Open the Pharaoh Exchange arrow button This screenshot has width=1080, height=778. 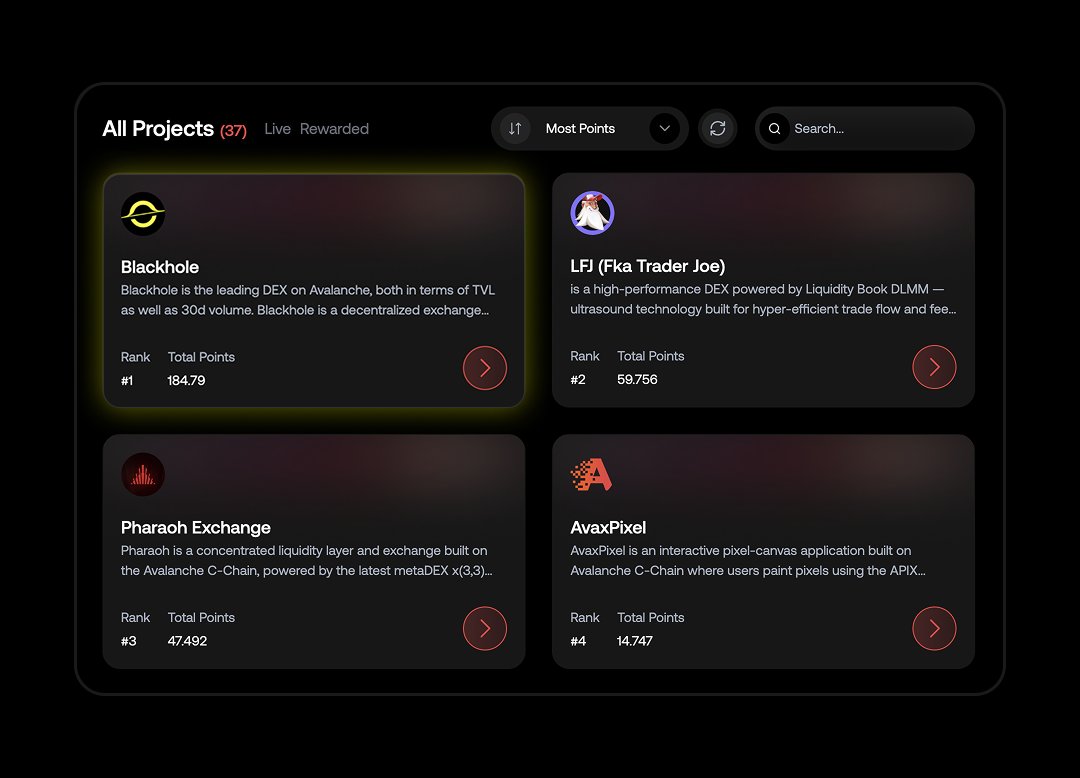(485, 628)
